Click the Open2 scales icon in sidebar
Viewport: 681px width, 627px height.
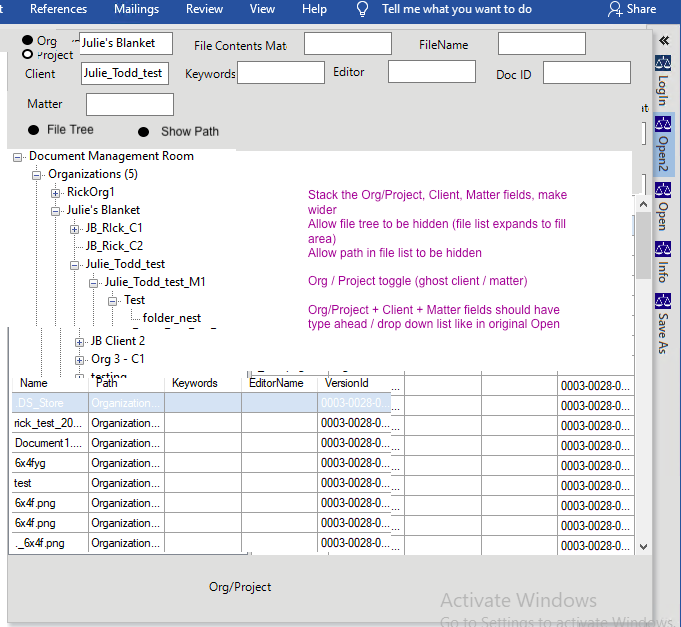(x=663, y=124)
